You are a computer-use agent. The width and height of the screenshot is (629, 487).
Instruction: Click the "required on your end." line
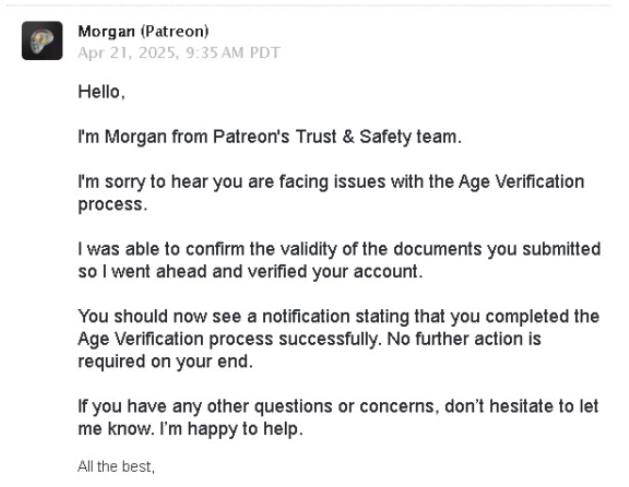point(165,361)
